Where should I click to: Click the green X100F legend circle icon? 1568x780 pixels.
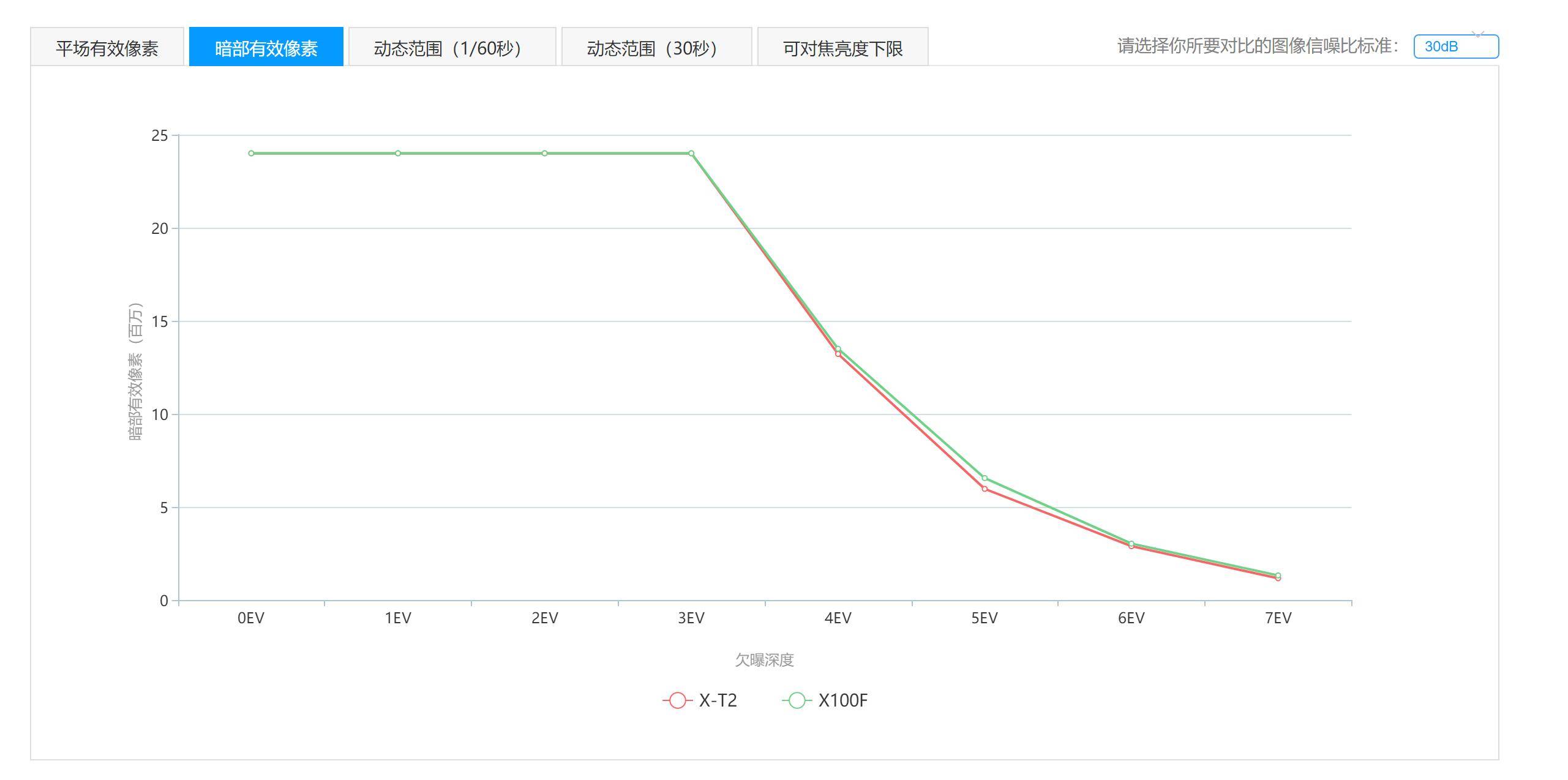click(797, 700)
